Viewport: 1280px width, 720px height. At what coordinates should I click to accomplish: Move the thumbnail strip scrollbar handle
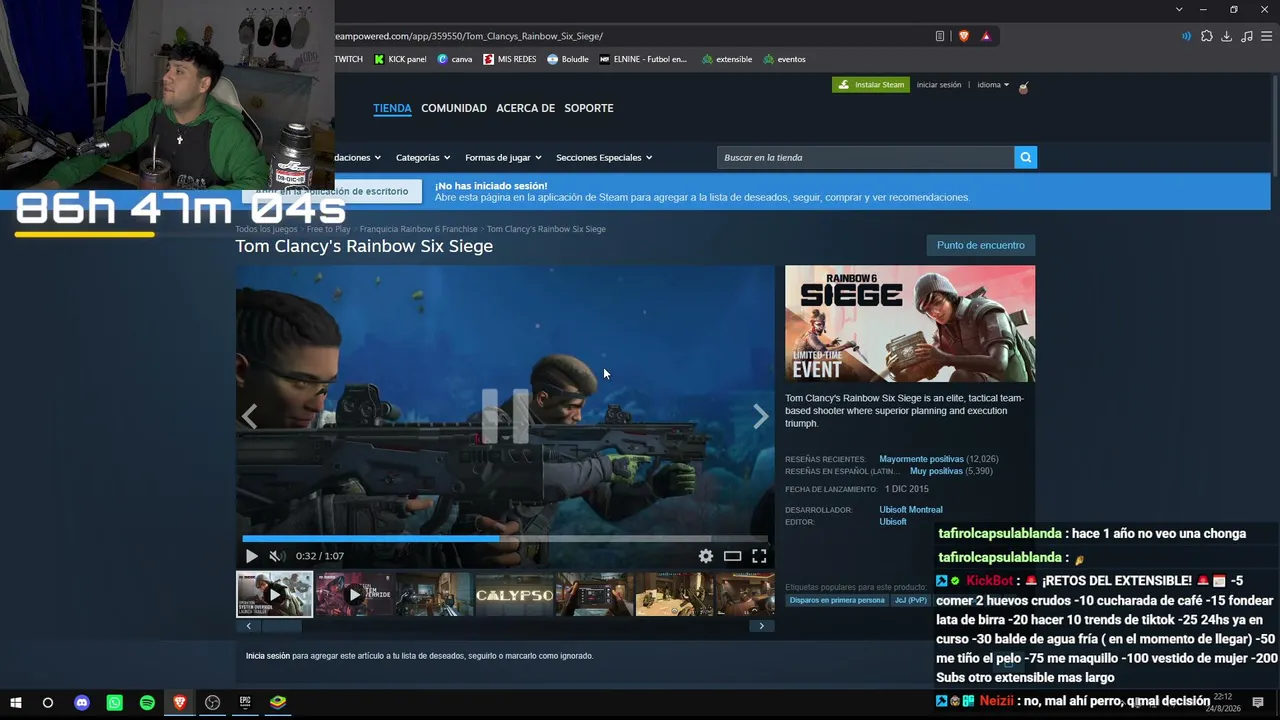[x=281, y=626]
